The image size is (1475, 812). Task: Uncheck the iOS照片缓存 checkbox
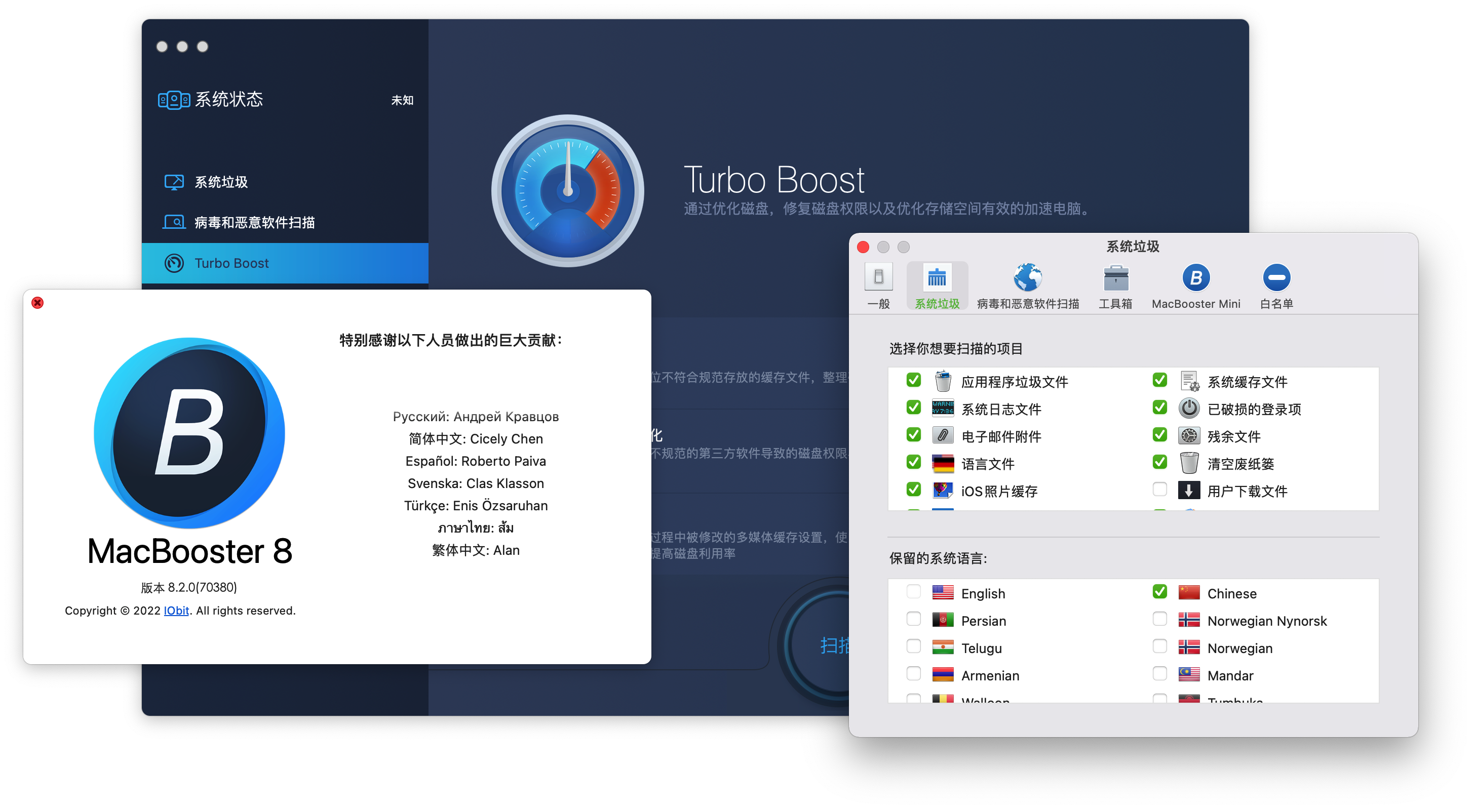tap(913, 489)
